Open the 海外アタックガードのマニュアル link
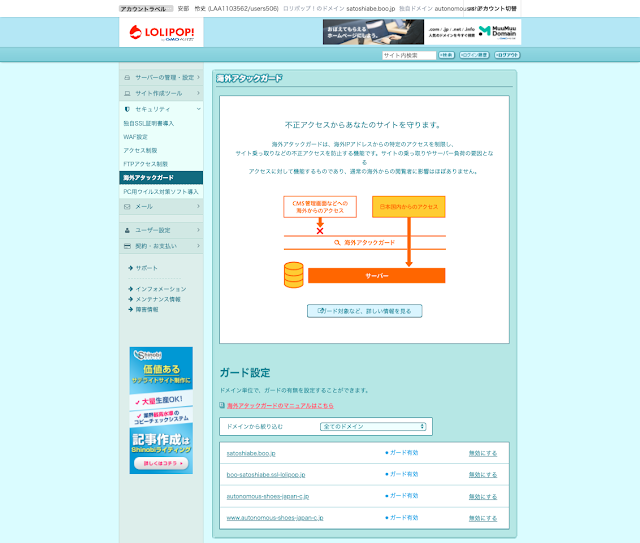Image resolution: width=640 pixels, height=543 pixels. pyautogui.click(x=279, y=405)
